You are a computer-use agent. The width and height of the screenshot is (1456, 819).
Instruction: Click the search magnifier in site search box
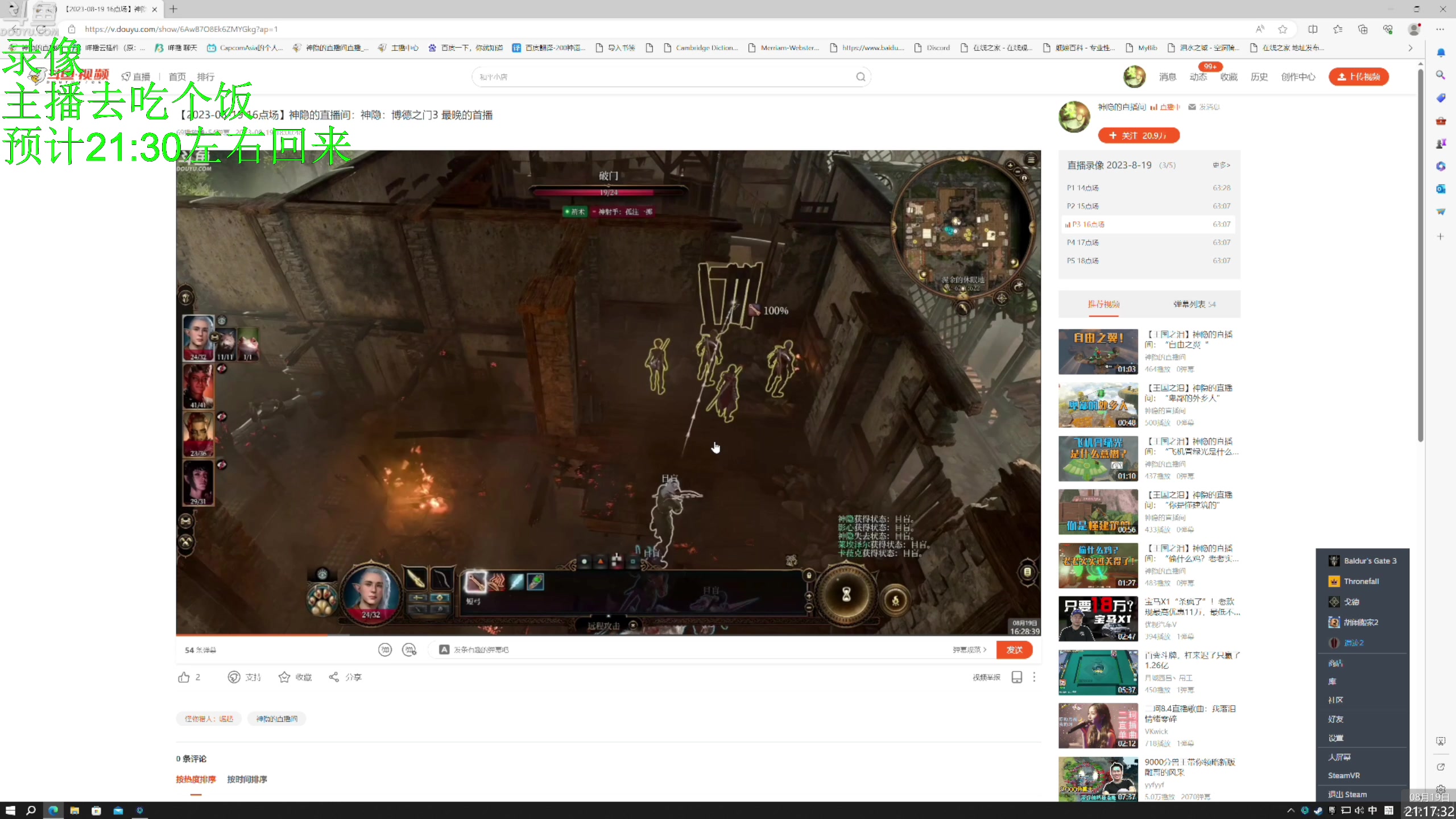(861, 77)
